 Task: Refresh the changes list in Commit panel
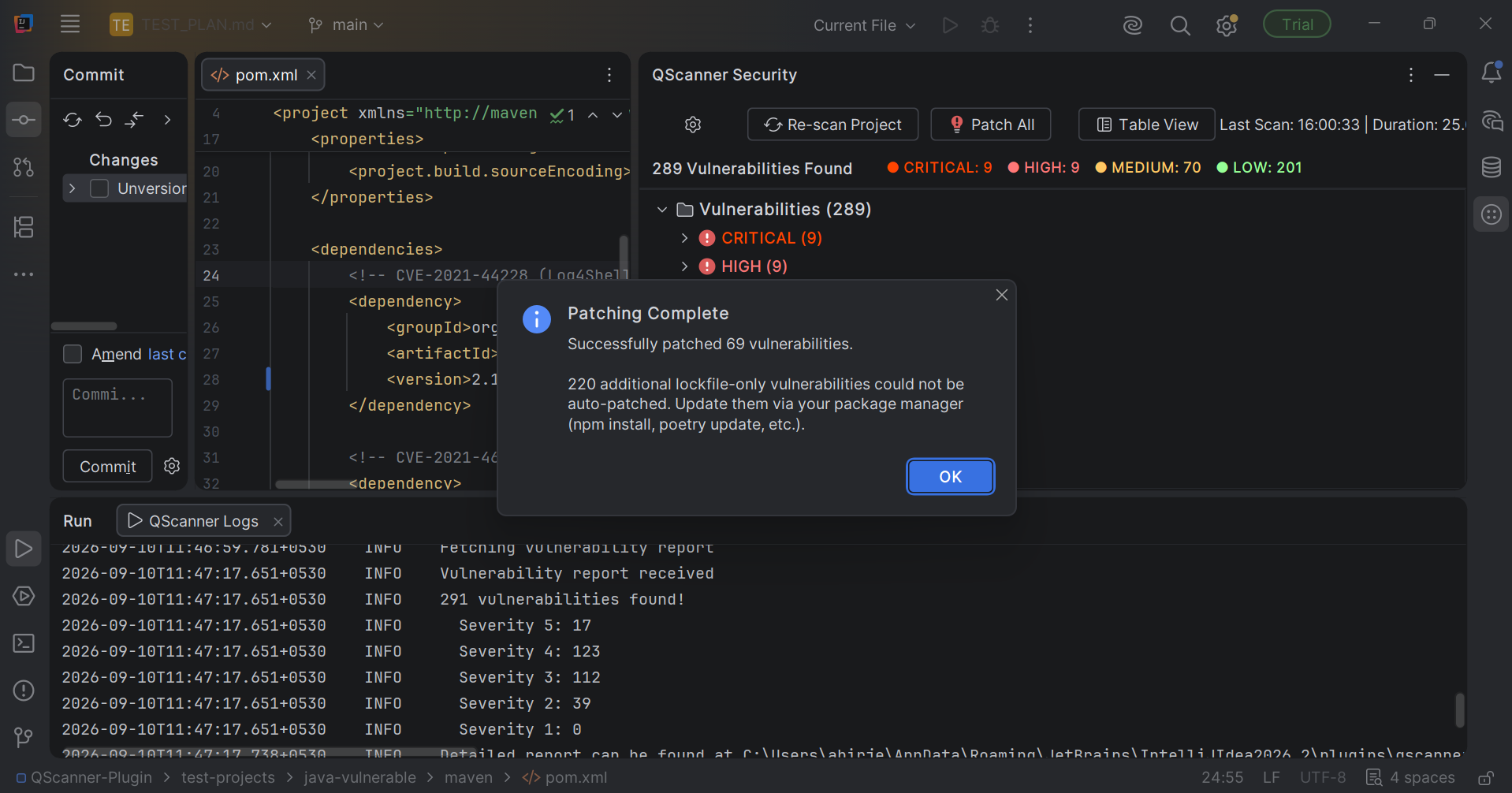[73, 120]
